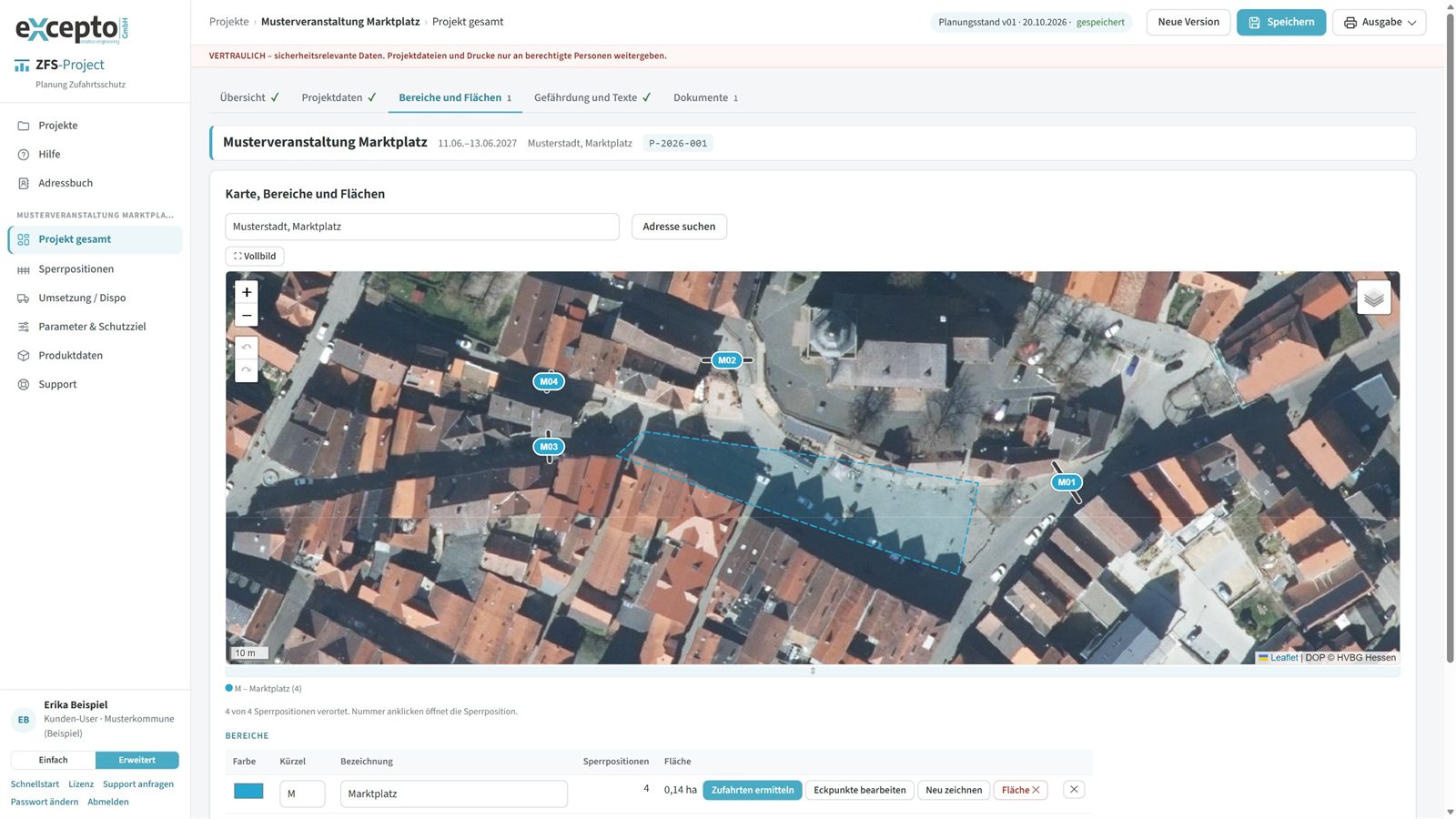
Task: Switch to the Projektdaten tab
Action: pos(339,97)
